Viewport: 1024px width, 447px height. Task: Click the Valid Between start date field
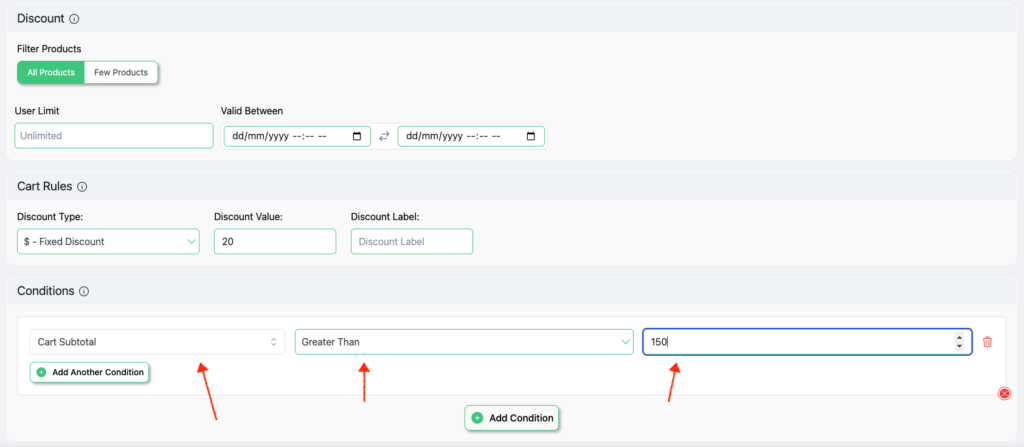(x=297, y=137)
